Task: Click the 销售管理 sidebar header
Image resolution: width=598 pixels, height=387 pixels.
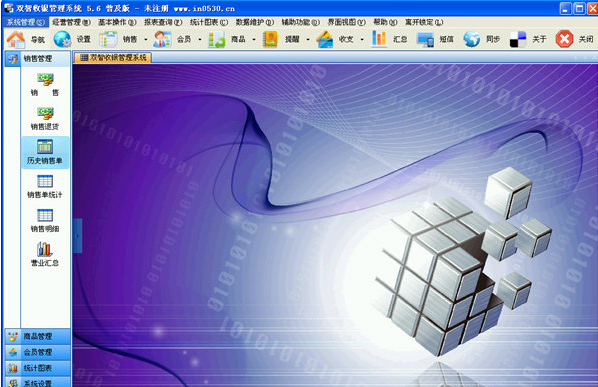Action: (x=37, y=59)
